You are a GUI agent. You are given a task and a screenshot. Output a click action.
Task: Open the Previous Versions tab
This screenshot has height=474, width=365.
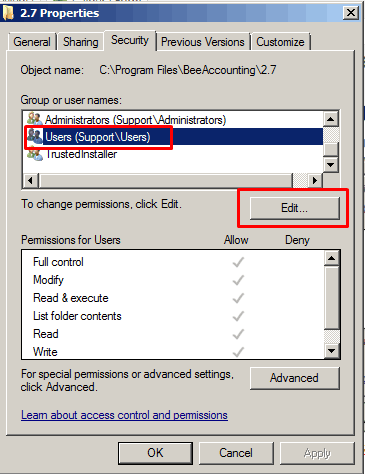pos(203,42)
